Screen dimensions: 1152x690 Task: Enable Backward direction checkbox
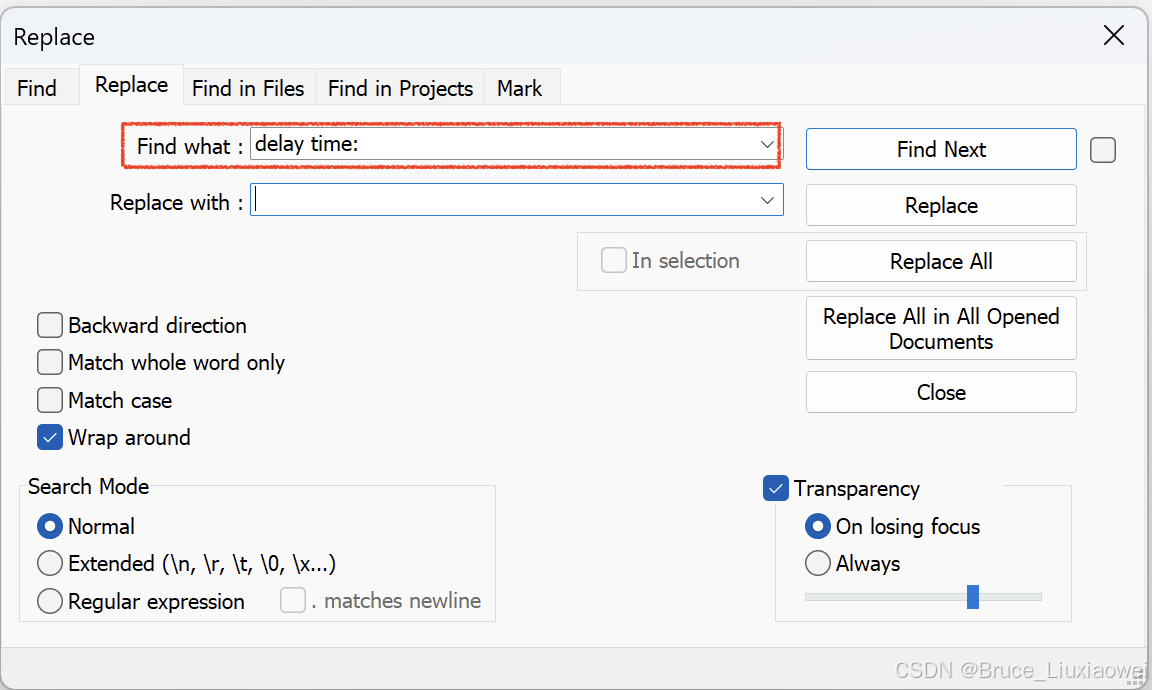tap(50, 326)
